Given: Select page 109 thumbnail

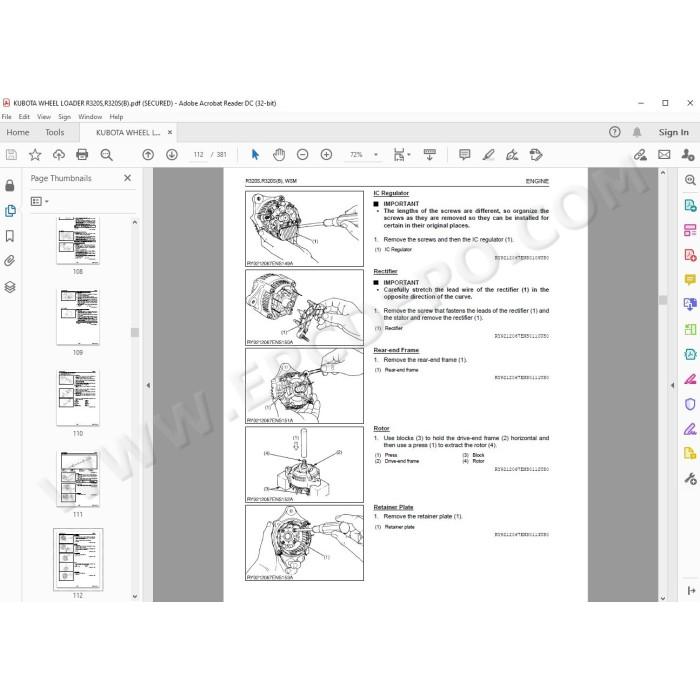Looking at the screenshot, I should pyautogui.click(x=78, y=317).
